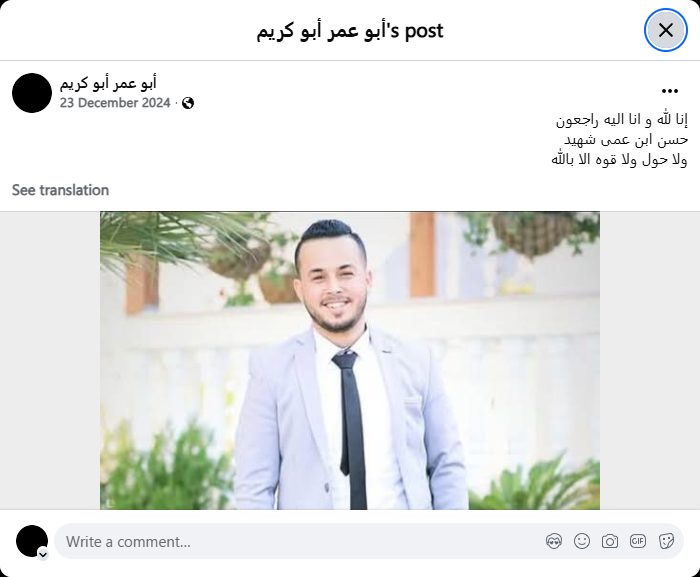Insert an avatar sticker in comment
The image size is (700, 577).
pos(554,541)
